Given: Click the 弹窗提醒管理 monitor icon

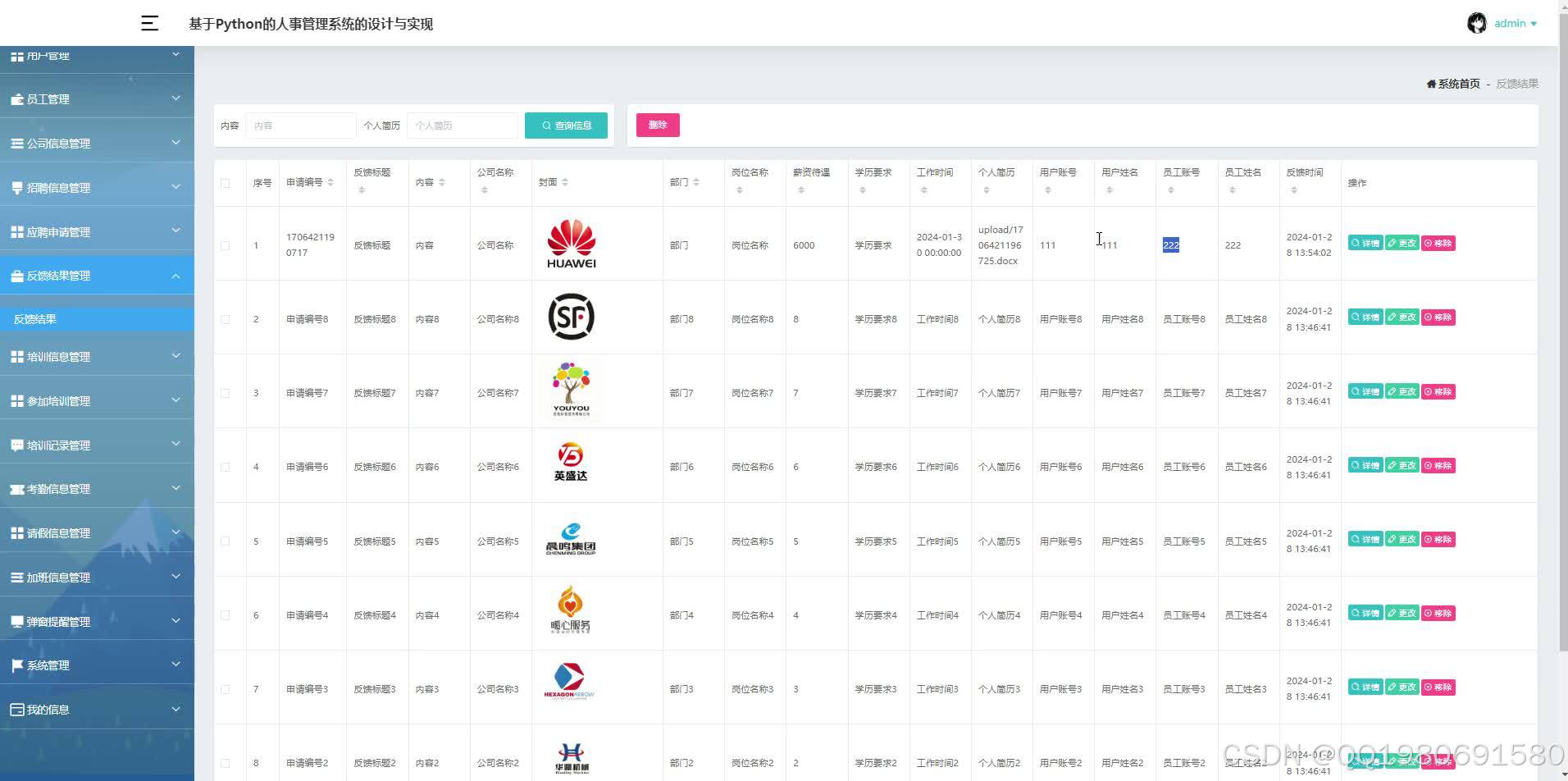Looking at the screenshot, I should point(16,622).
